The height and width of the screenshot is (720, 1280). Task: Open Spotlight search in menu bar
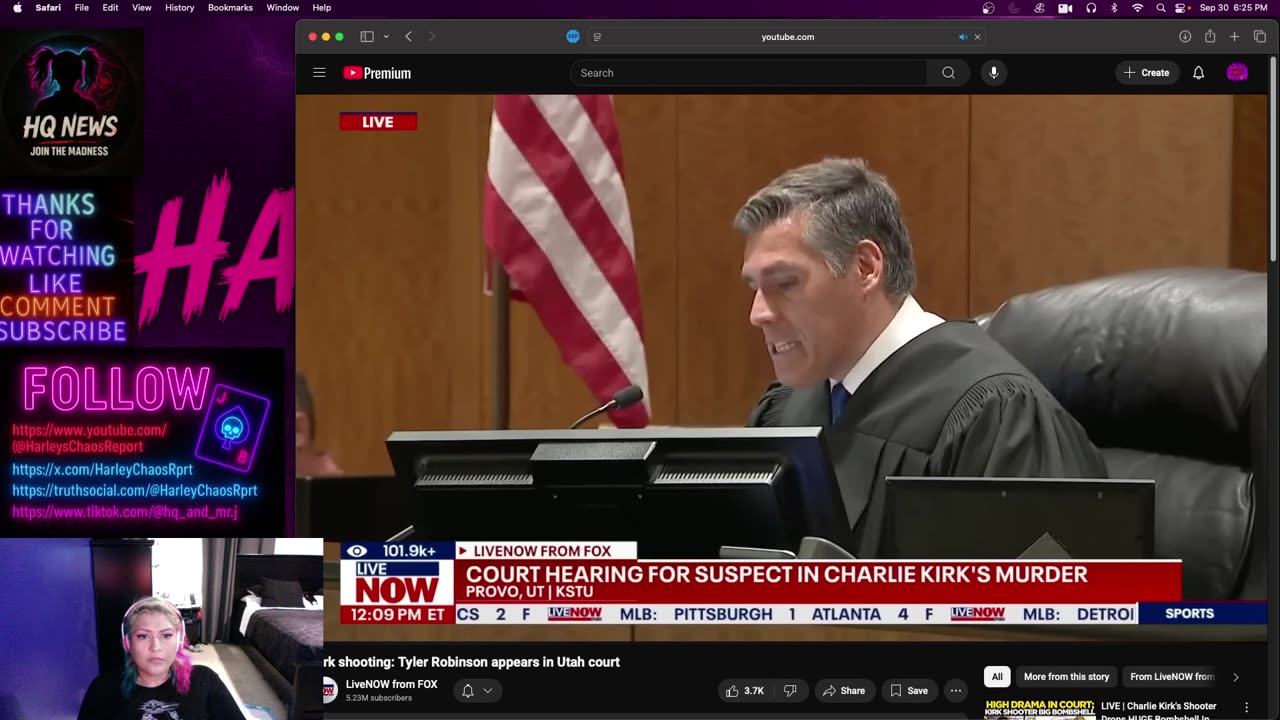pyautogui.click(x=1160, y=7)
